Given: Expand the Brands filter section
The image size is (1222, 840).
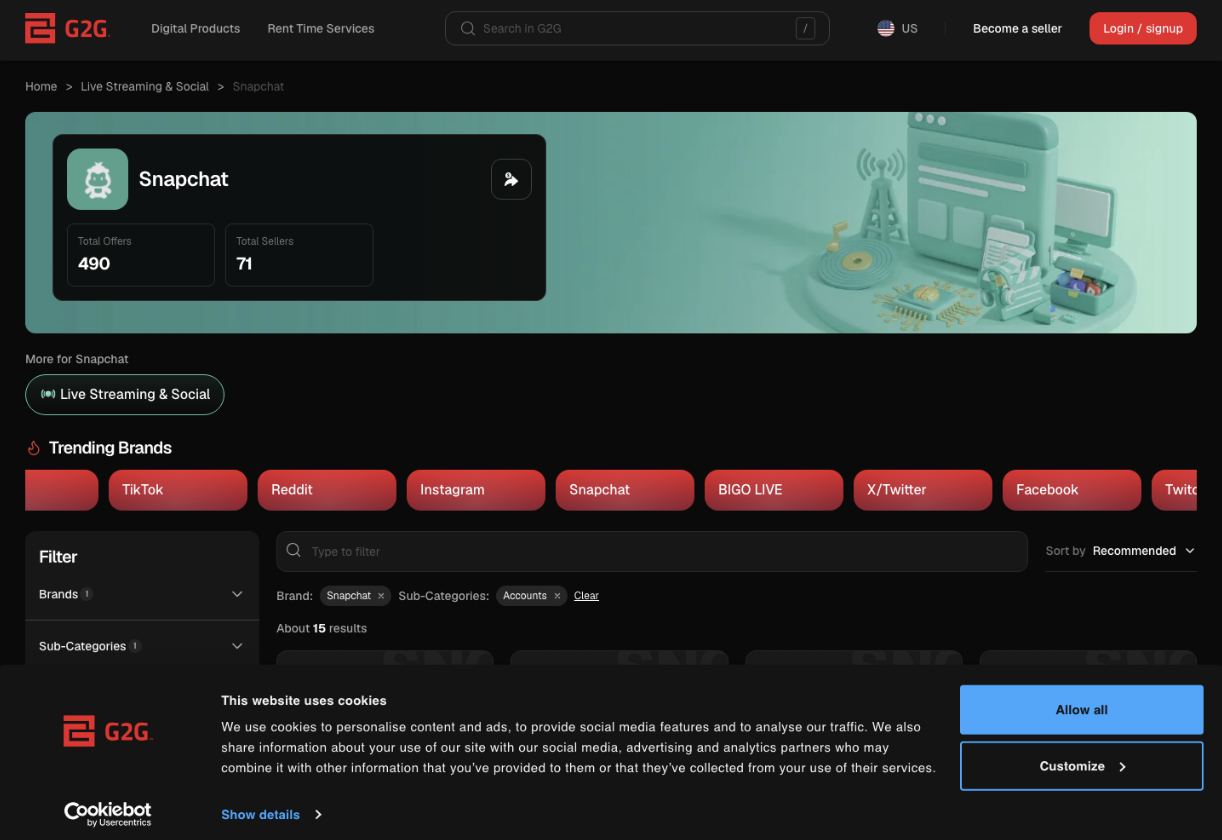Looking at the screenshot, I should tap(237, 594).
